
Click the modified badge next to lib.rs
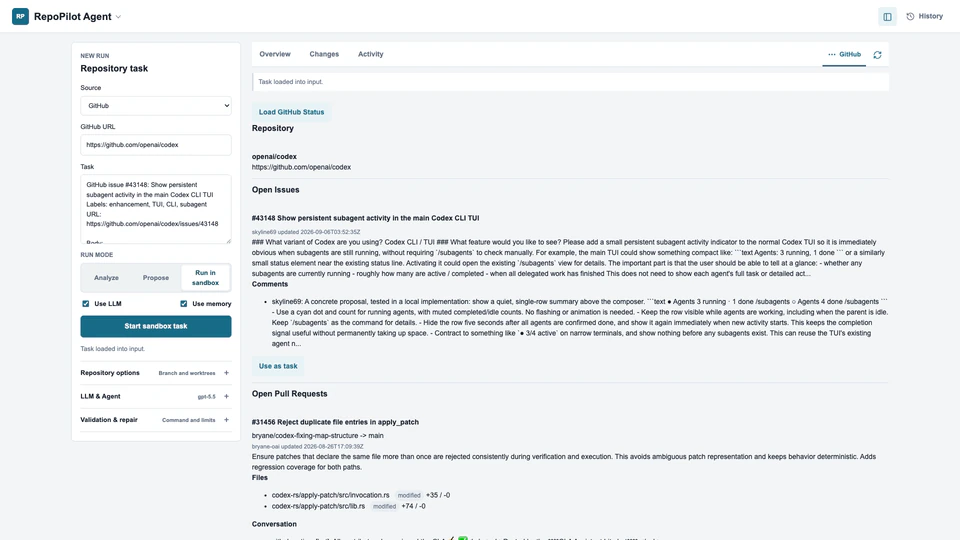pyautogui.click(x=384, y=506)
